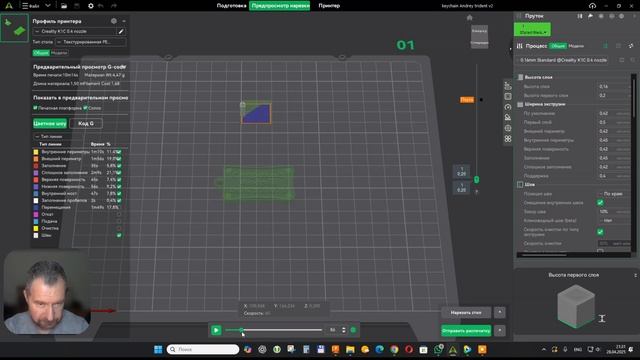Toggle the Сопло checkbox
The width and height of the screenshot is (640, 360).
(x=85, y=108)
